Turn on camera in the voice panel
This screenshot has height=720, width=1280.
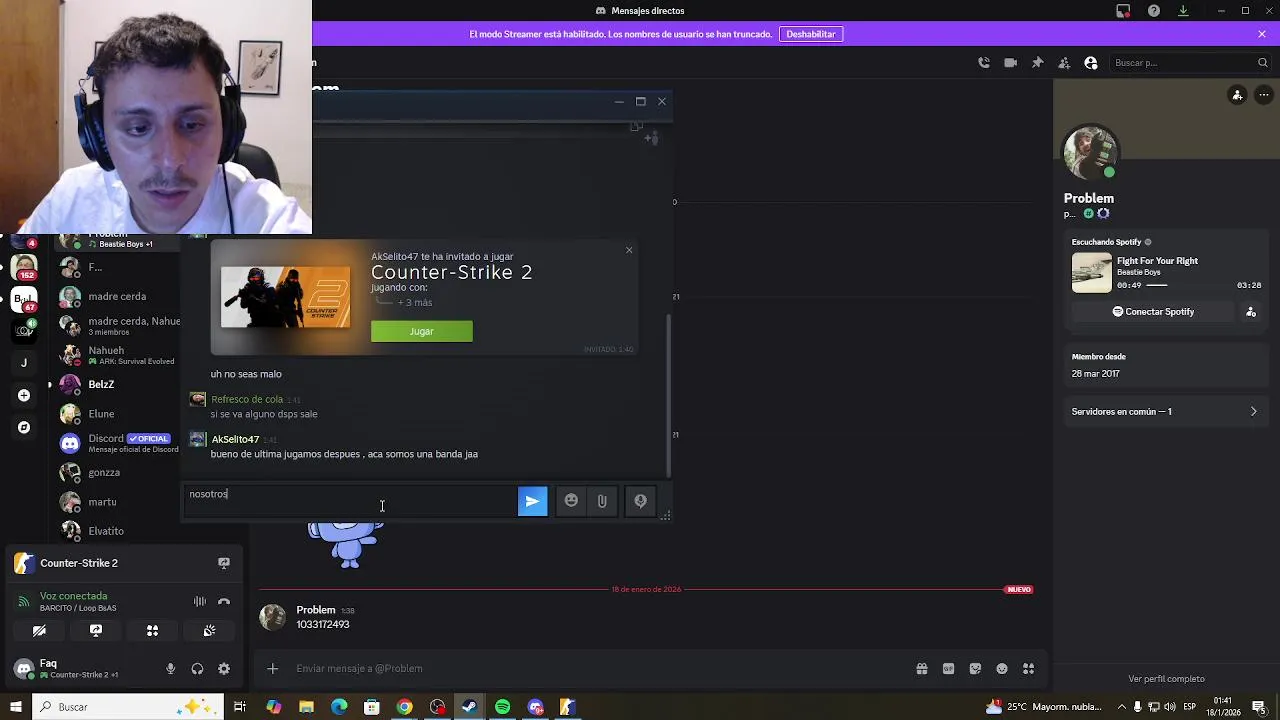click(x=39, y=631)
